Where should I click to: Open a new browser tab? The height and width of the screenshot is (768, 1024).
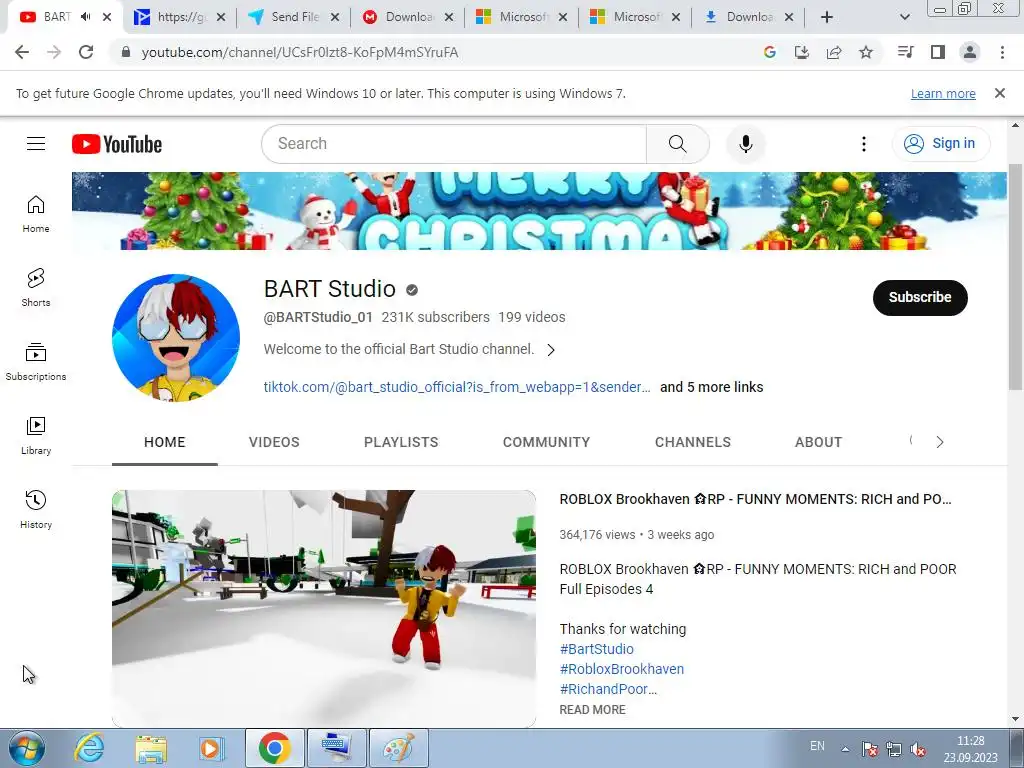coord(827,17)
